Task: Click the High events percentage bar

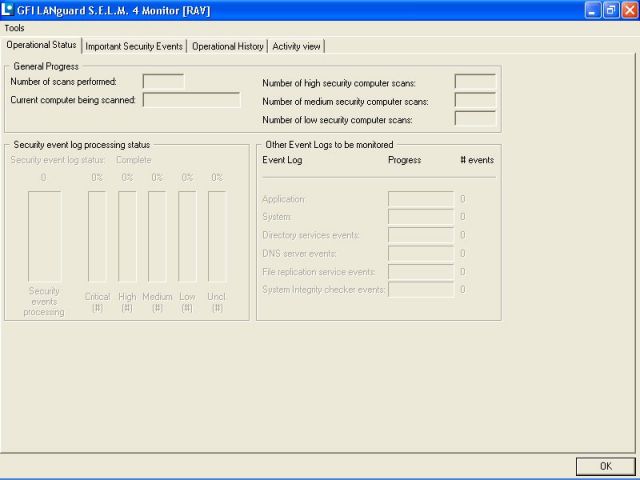Action: click(x=127, y=236)
